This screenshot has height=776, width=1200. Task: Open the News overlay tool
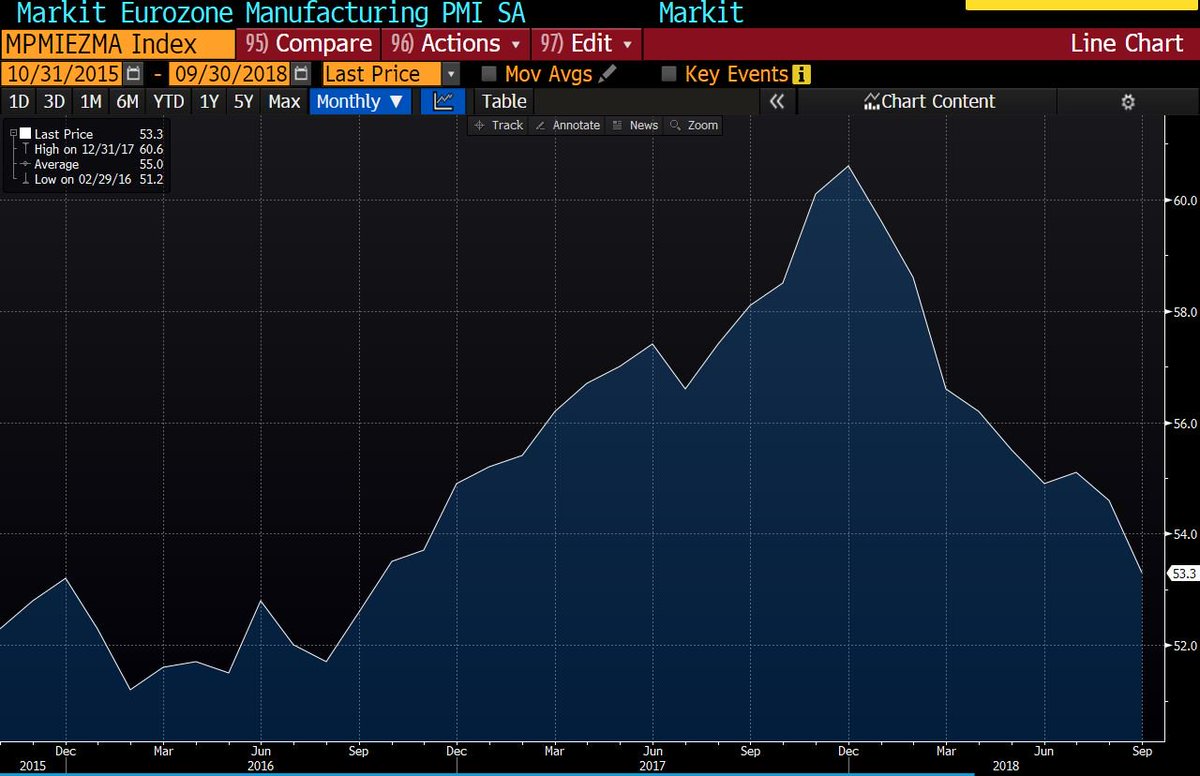pyautogui.click(x=635, y=125)
